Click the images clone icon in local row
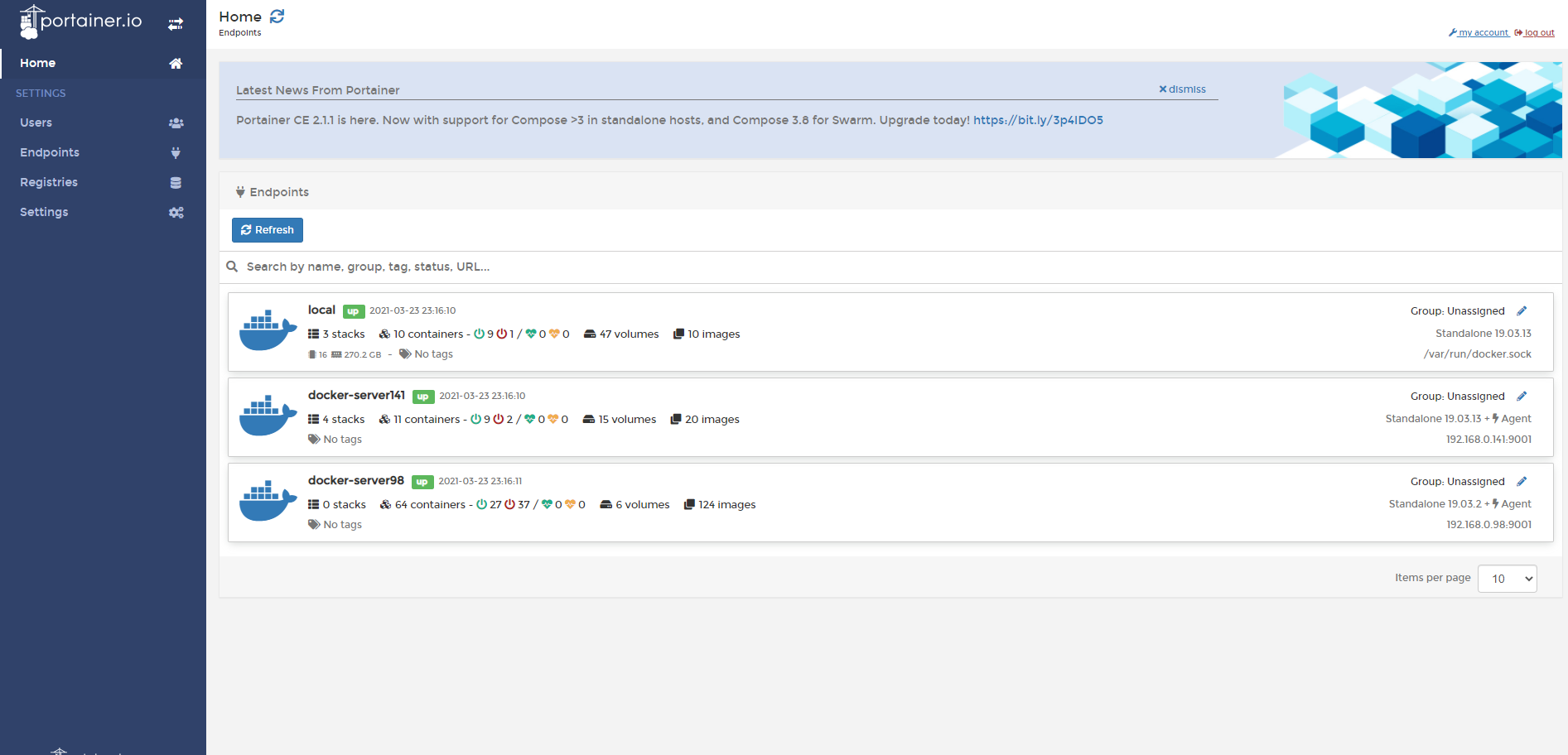The height and width of the screenshot is (755, 1568). tap(679, 334)
